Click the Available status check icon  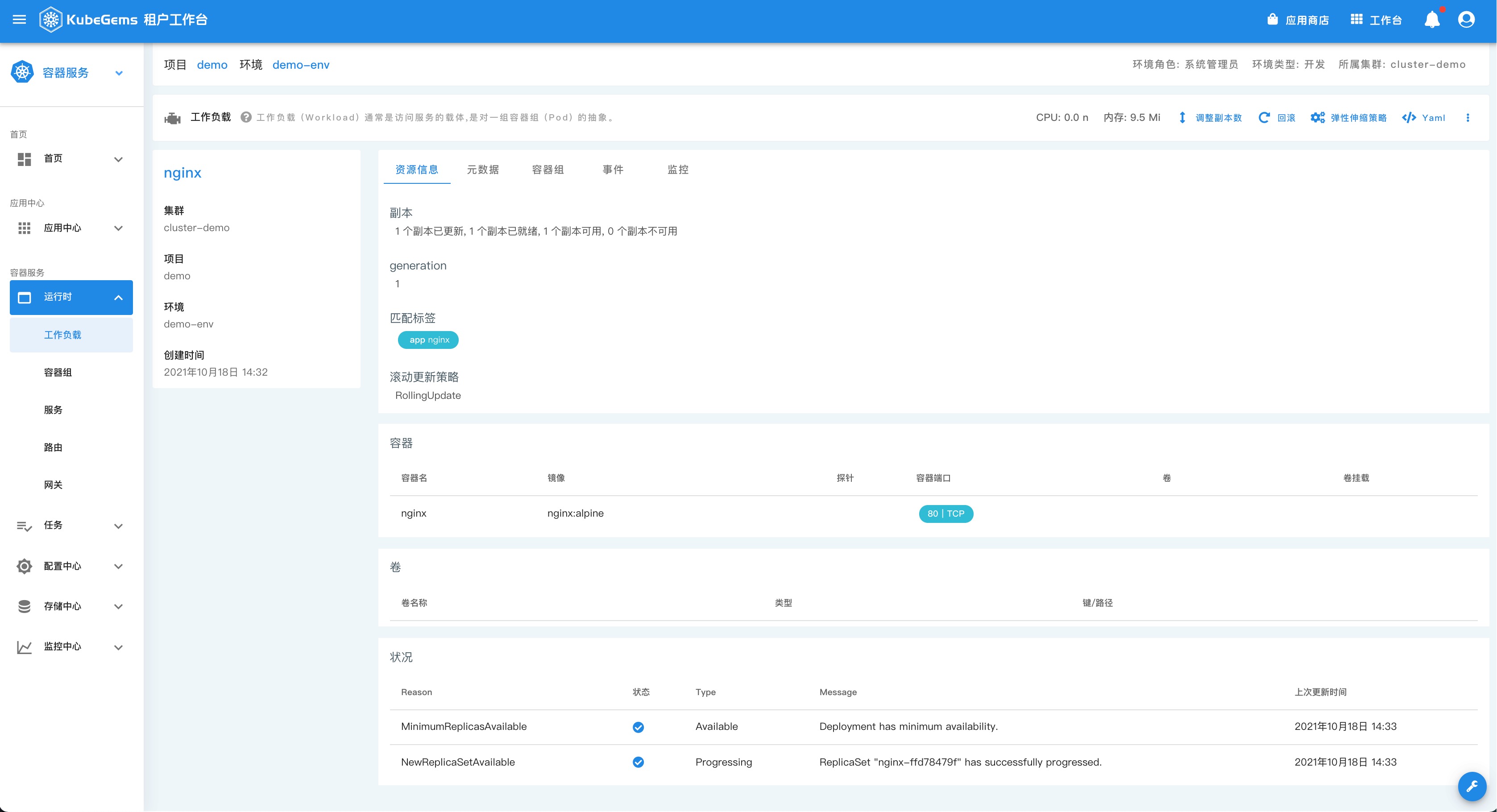tap(638, 727)
